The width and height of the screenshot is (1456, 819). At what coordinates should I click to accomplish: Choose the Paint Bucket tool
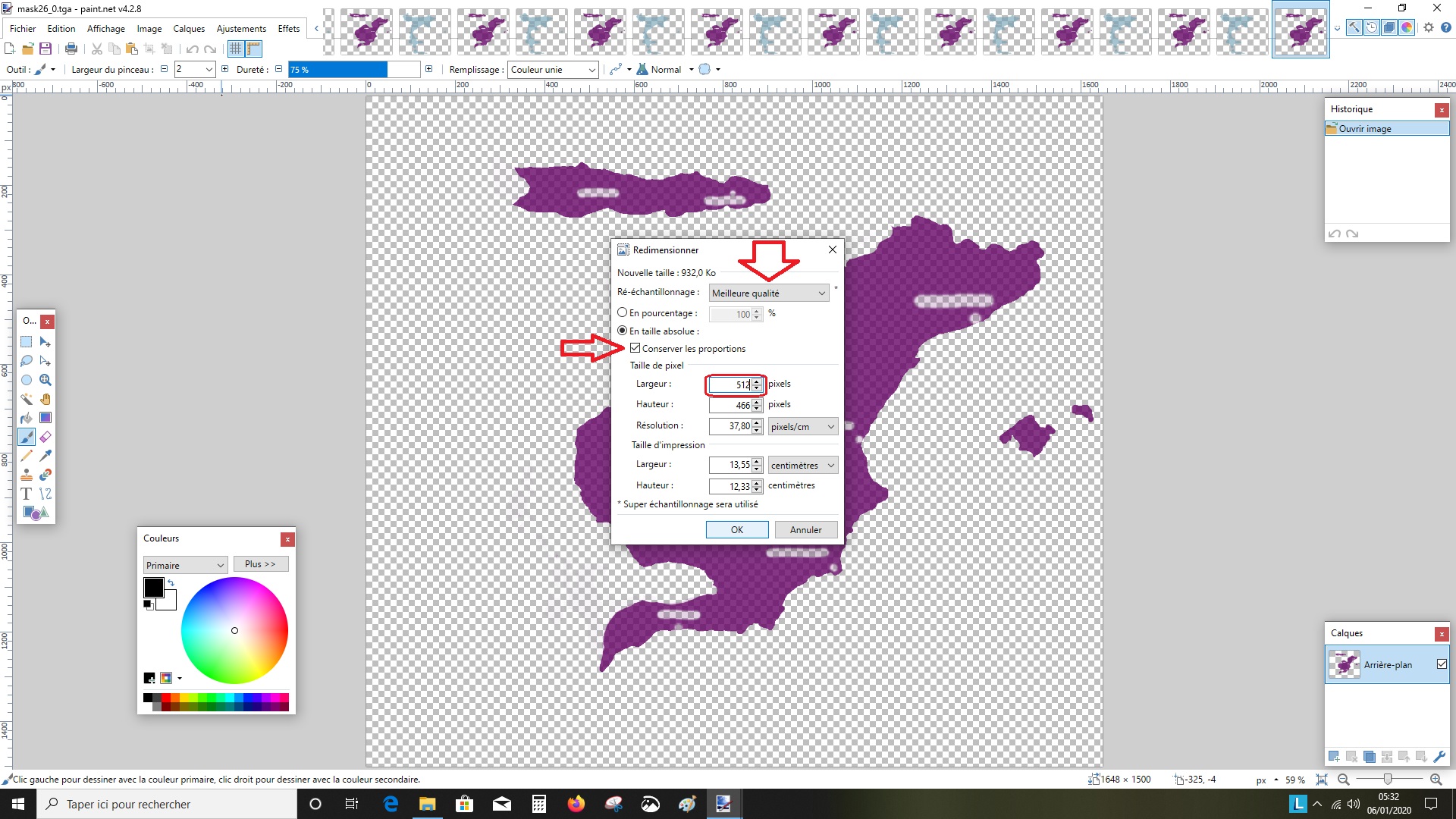click(26, 418)
